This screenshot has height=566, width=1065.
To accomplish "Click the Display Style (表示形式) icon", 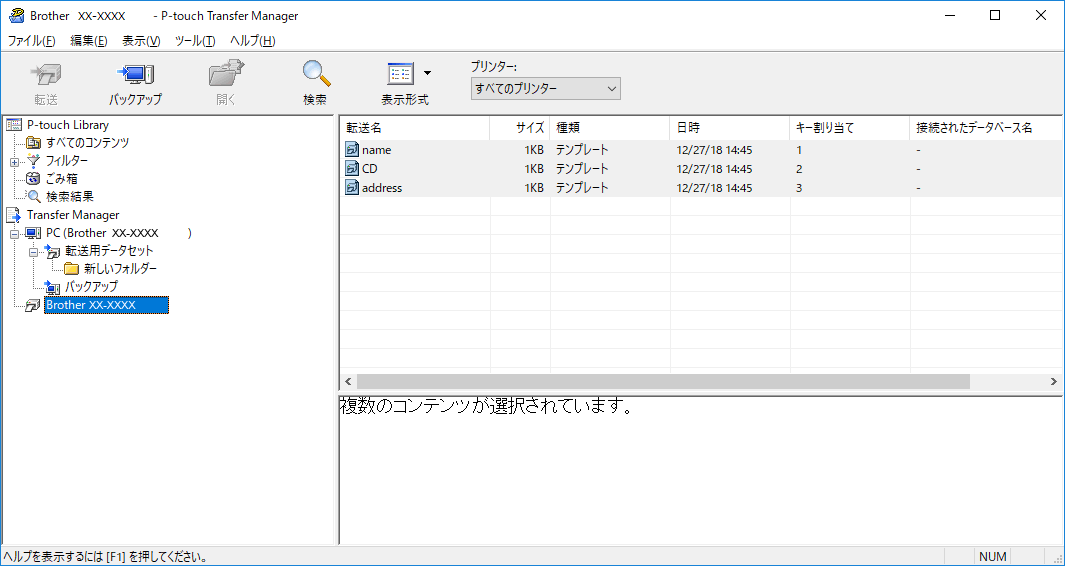I will 400,73.
